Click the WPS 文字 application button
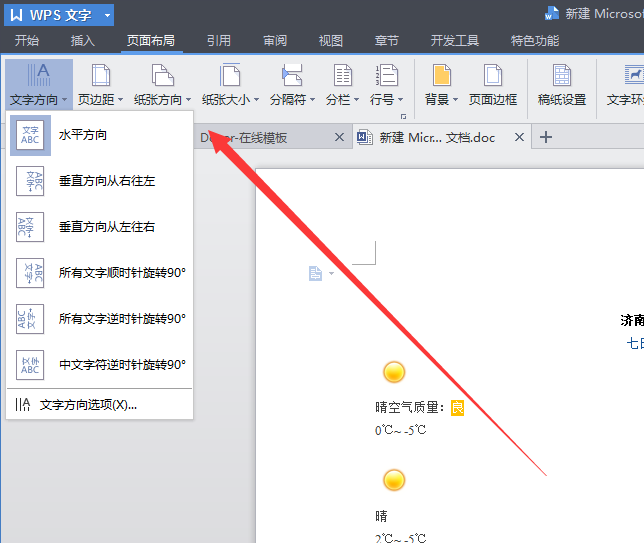Screen dimensions: 644x543 (59, 15)
